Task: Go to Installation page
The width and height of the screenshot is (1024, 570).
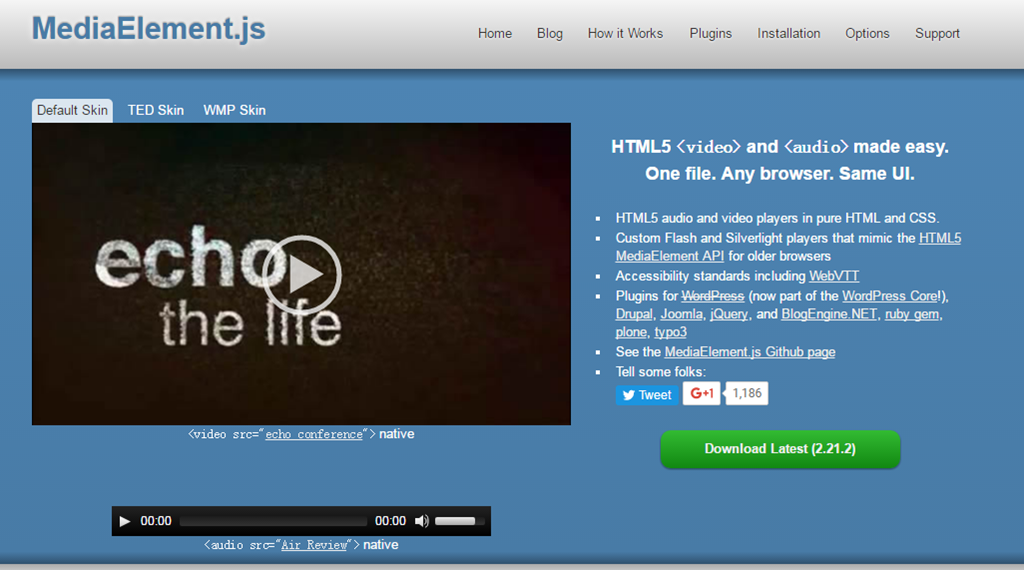Action: coord(789,33)
